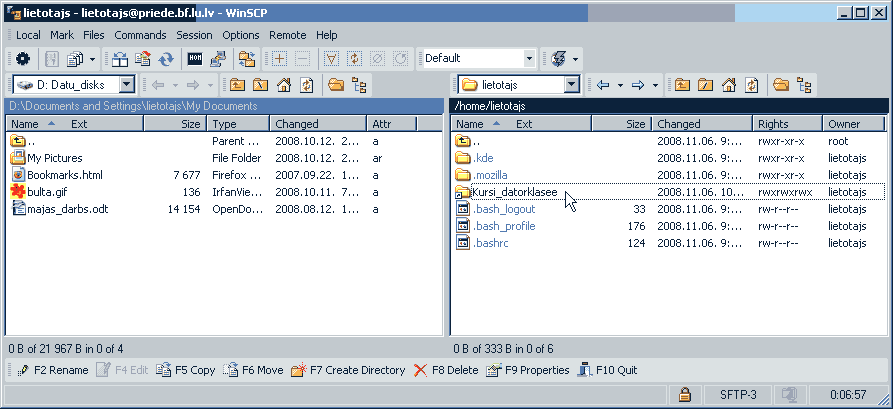Image resolution: width=893 pixels, height=409 pixels.
Task: Go to local home directory icon
Action: [x=284, y=85]
